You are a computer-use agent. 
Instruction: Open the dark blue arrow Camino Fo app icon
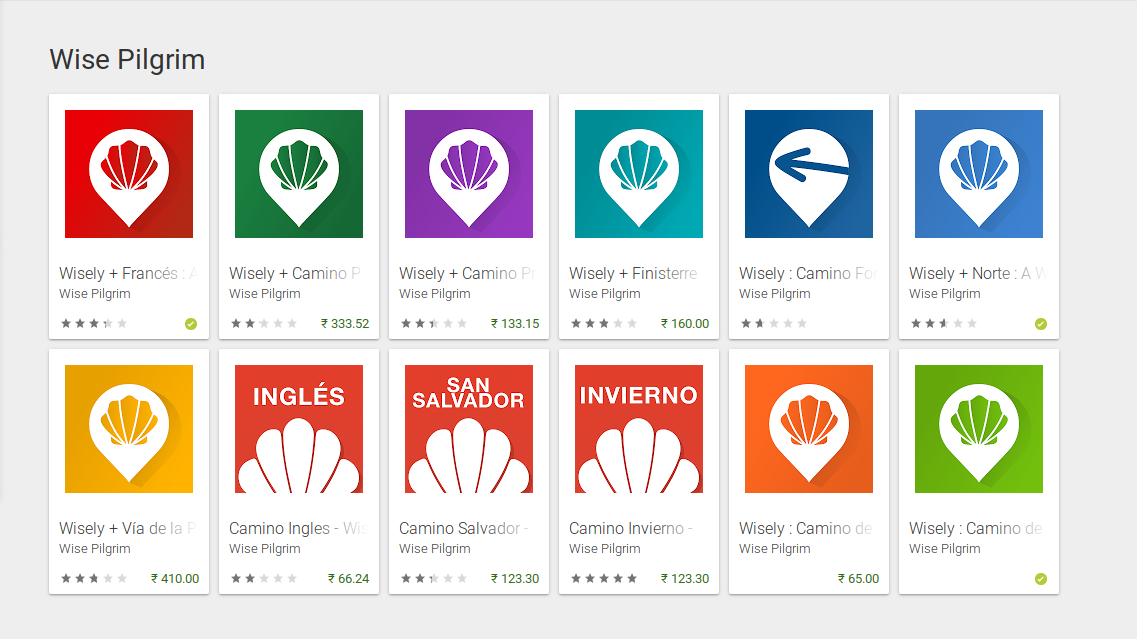(x=809, y=174)
